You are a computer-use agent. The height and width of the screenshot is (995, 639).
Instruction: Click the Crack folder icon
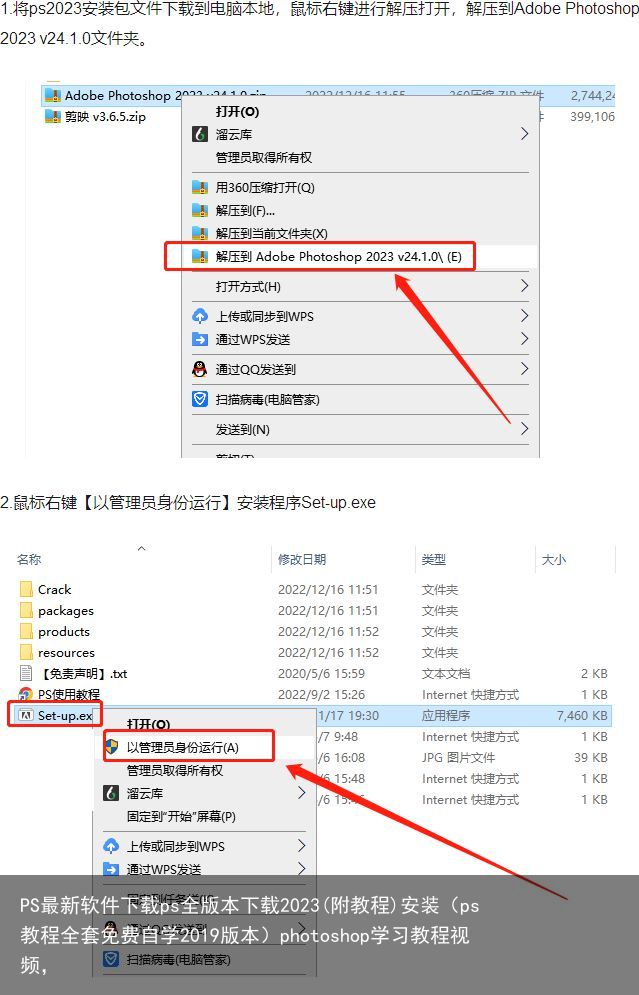click(26, 590)
